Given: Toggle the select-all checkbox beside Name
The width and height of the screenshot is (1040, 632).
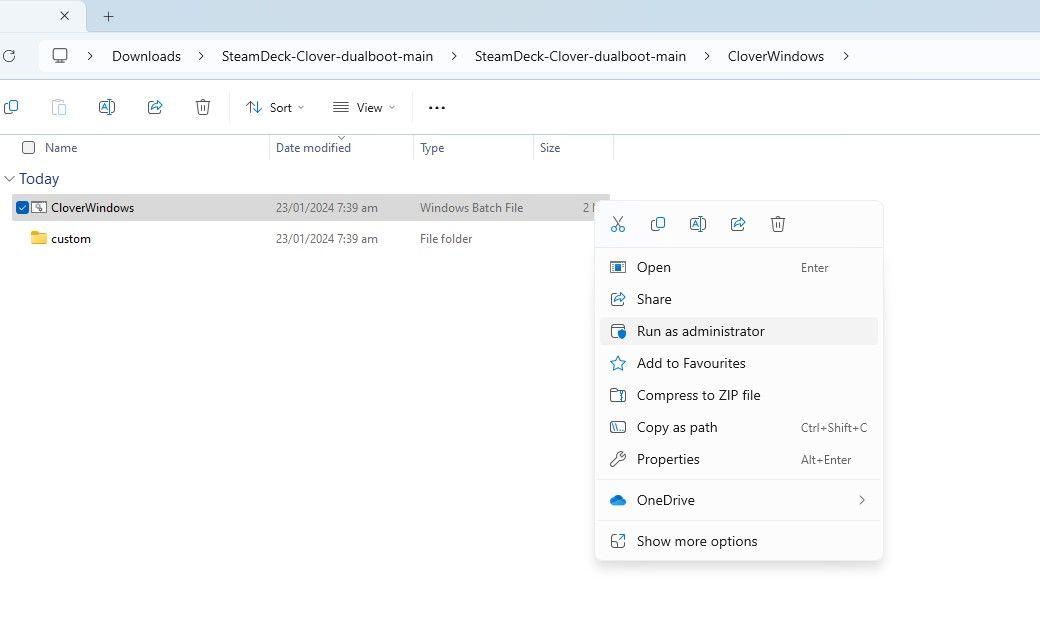Looking at the screenshot, I should (x=28, y=148).
